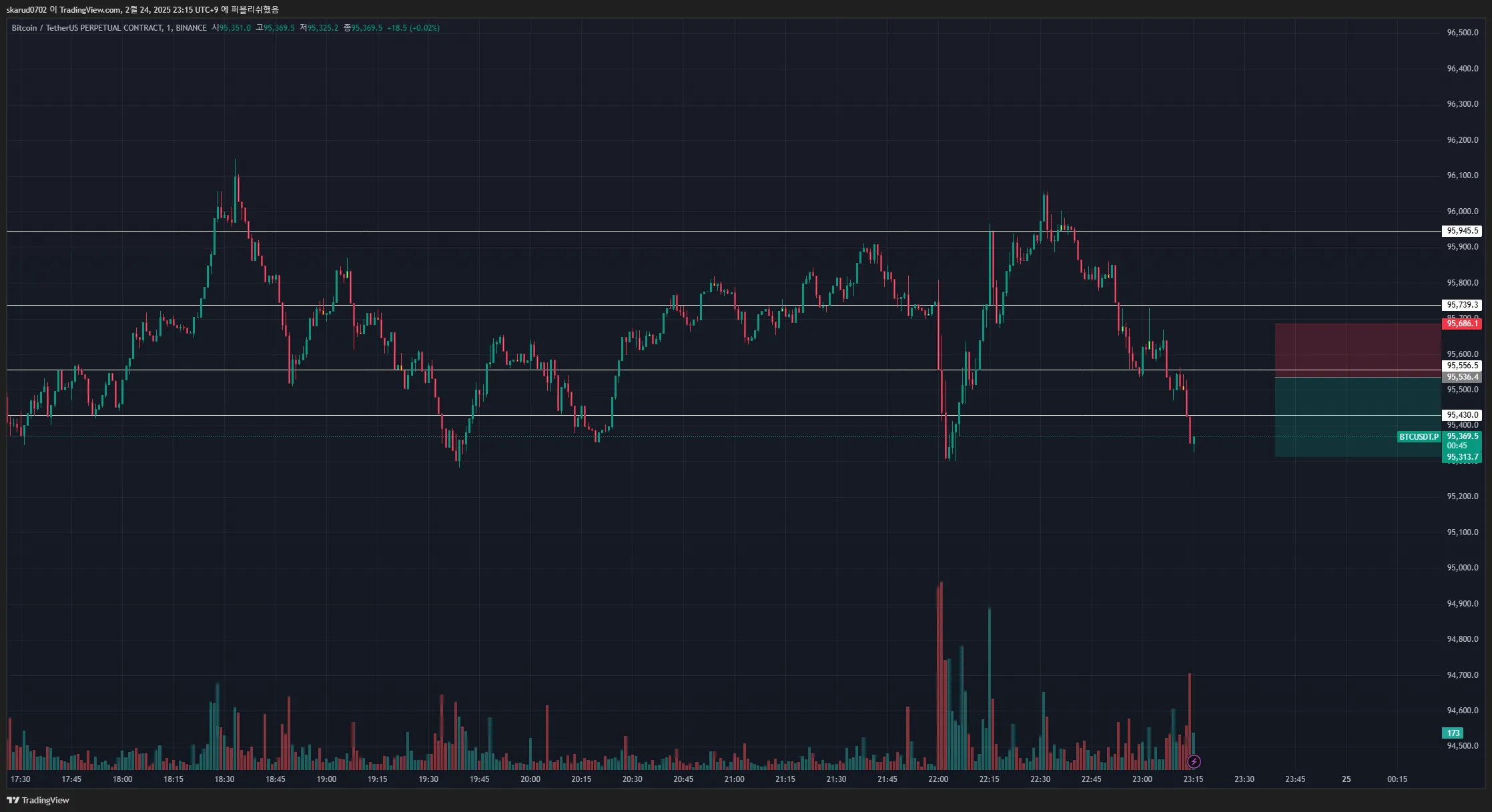1492x812 pixels.
Task: Click the green profit zone of short position
Action: (x=1358, y=417)
